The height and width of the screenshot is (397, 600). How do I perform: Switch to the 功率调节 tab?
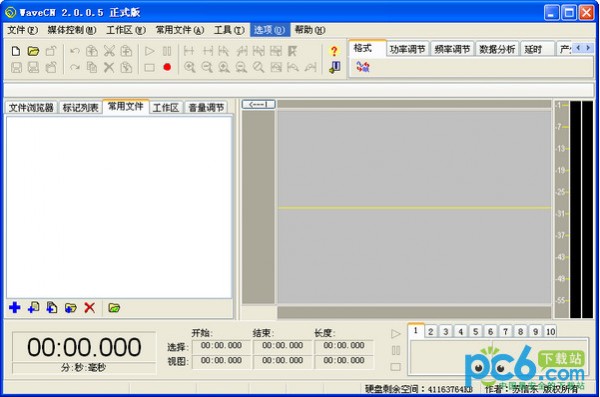click(x=408, y=49)
